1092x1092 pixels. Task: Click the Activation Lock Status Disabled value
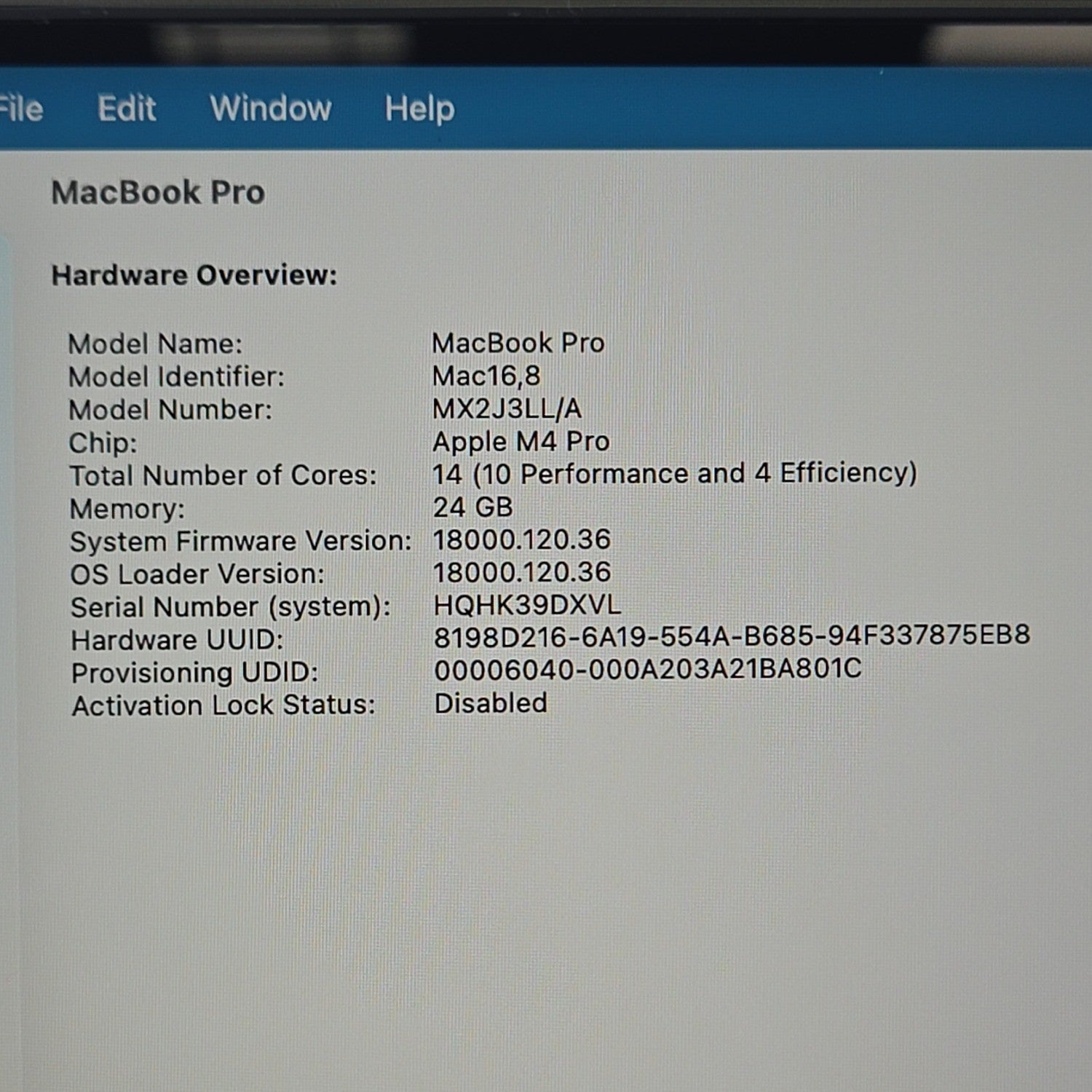click(491, 703)
